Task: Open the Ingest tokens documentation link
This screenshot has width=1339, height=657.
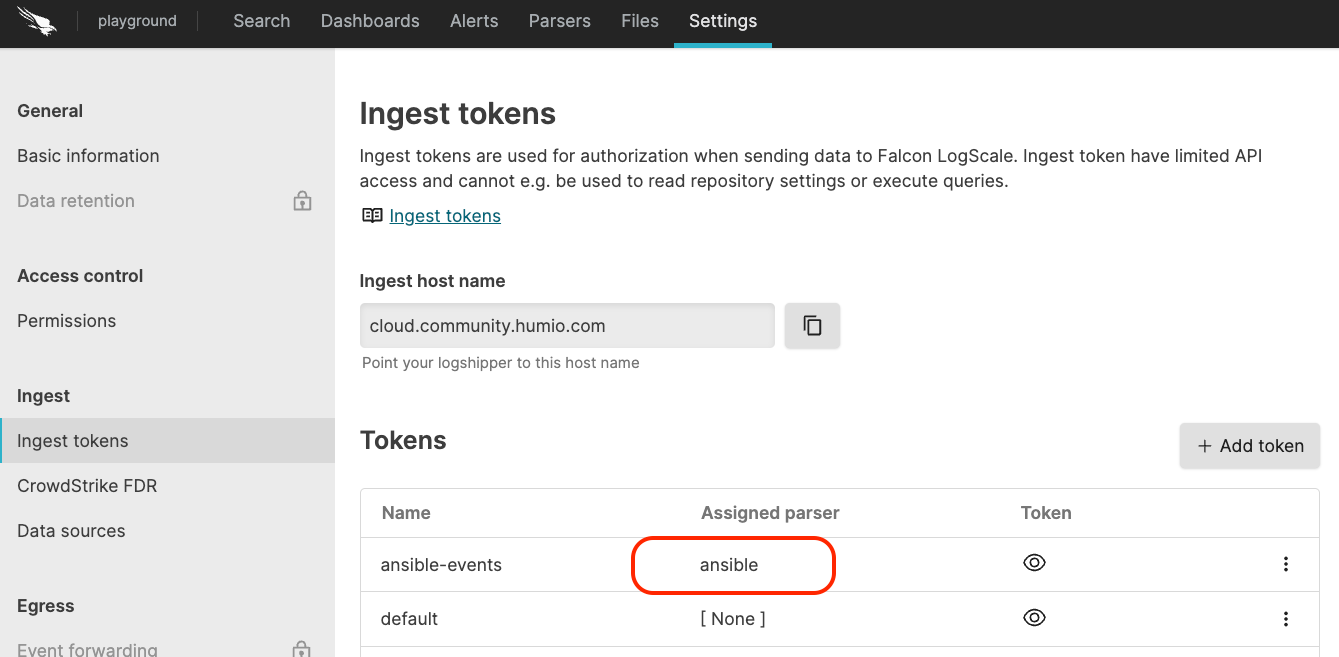Action: (x=445, y=216)
